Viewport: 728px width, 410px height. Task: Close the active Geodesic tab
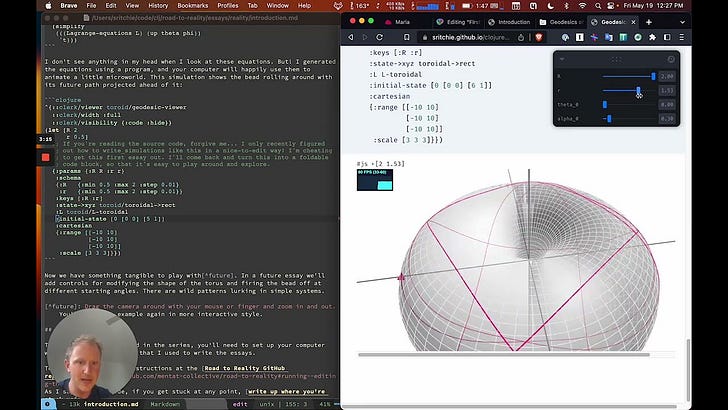tap(633, 22)
